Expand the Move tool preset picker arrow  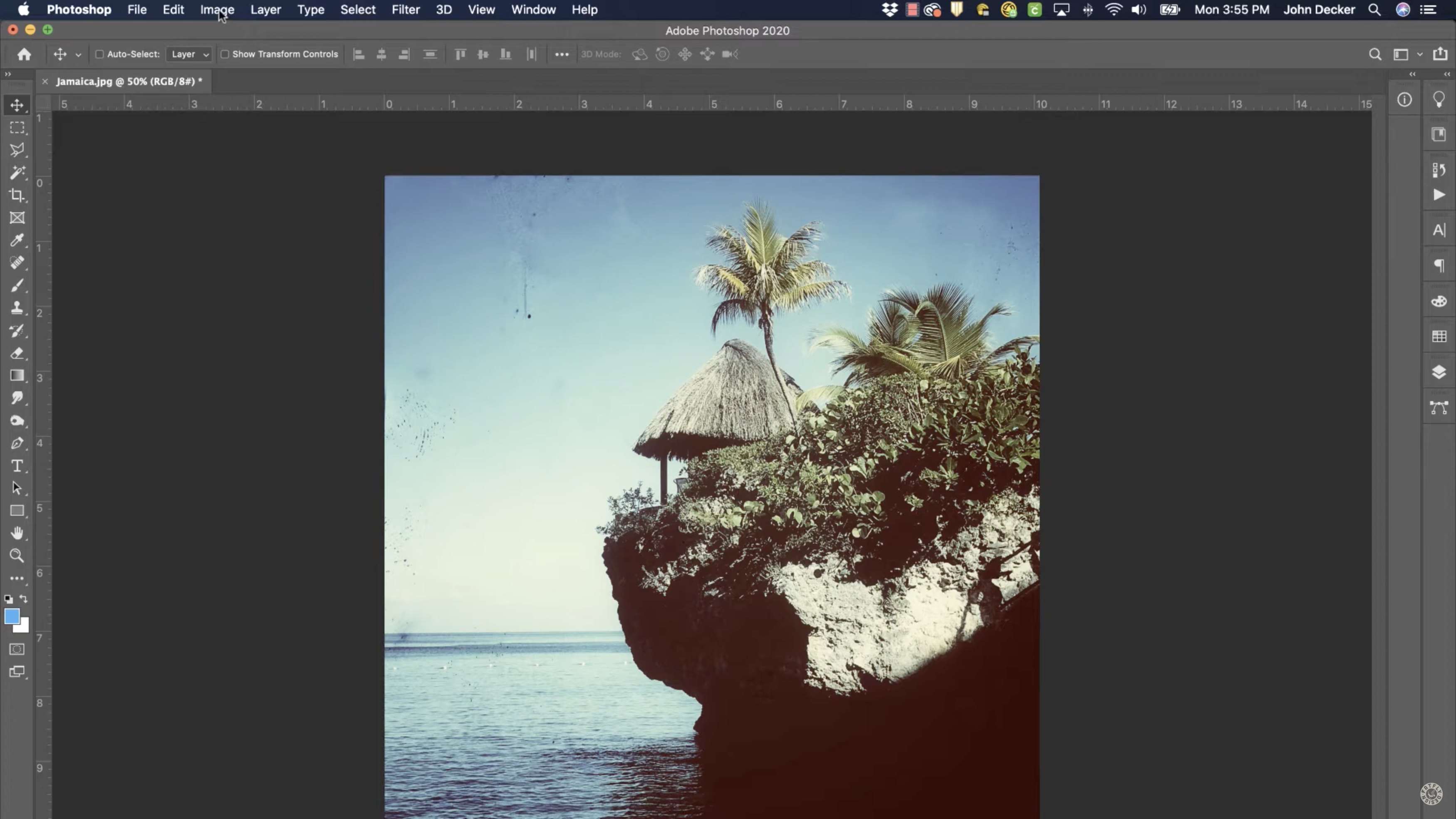pos(79,55)
